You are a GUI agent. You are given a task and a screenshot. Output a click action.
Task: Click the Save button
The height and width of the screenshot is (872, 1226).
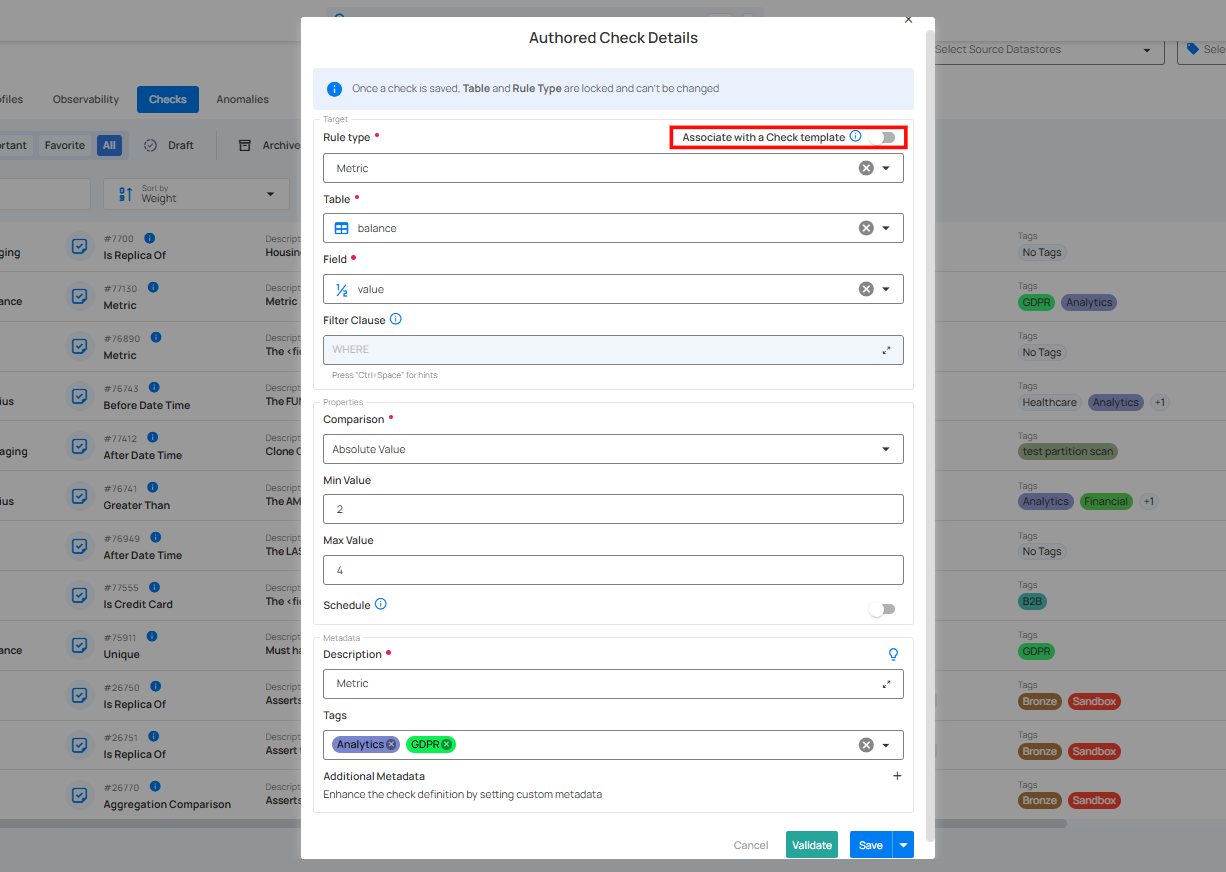pos(871,845)
